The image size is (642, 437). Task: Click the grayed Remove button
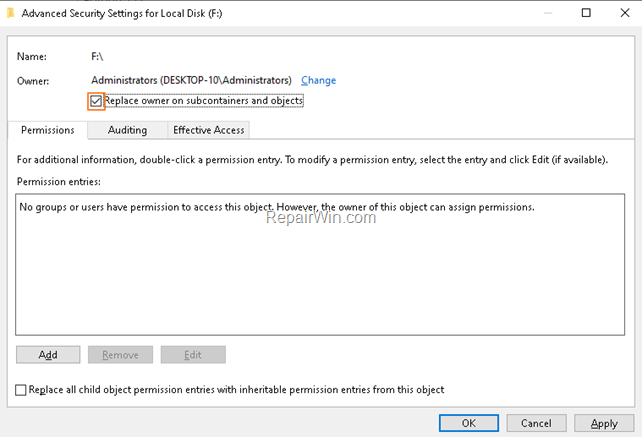(x=120, y=355)
